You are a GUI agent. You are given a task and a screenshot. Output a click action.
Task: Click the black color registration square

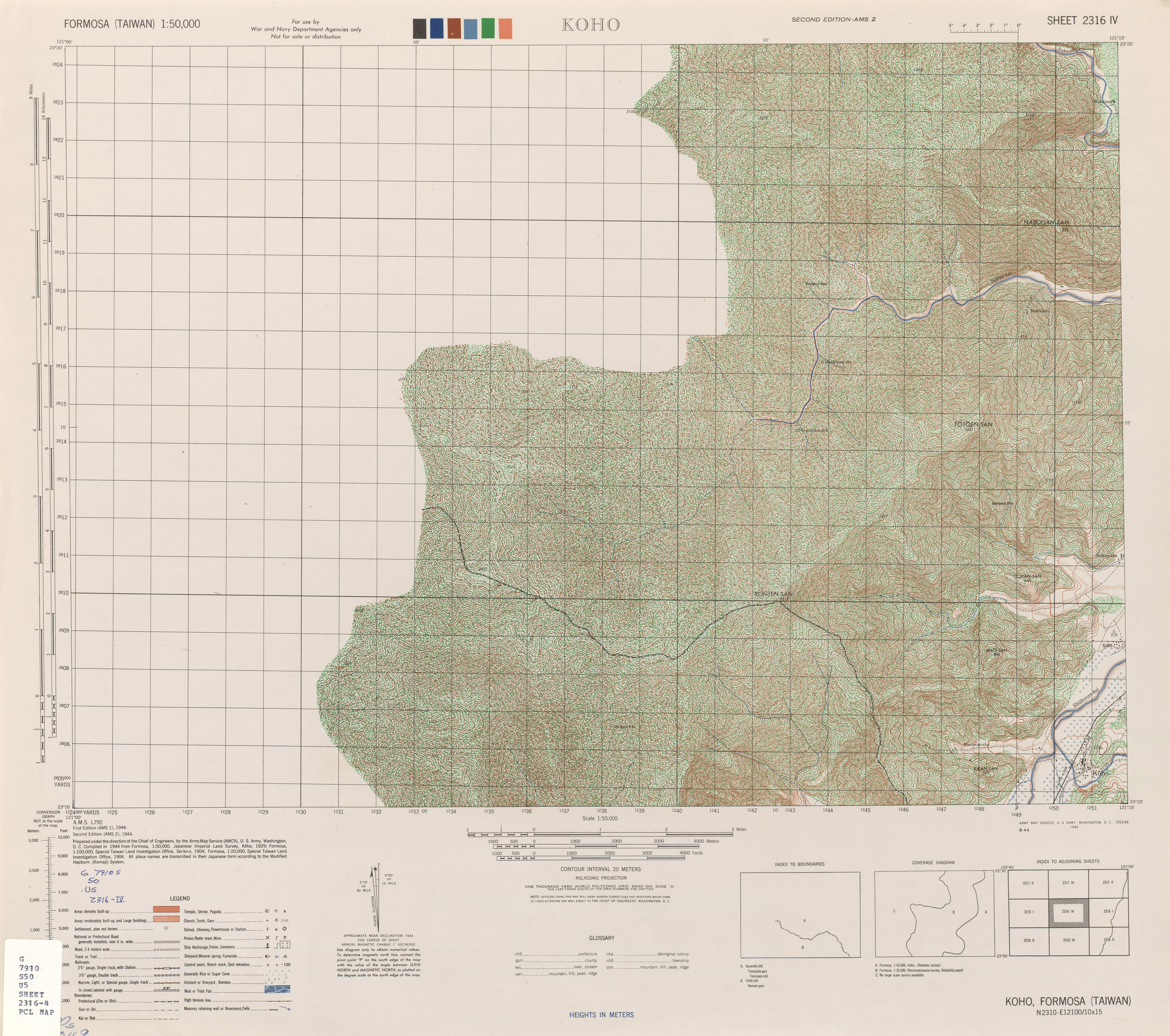420,29
